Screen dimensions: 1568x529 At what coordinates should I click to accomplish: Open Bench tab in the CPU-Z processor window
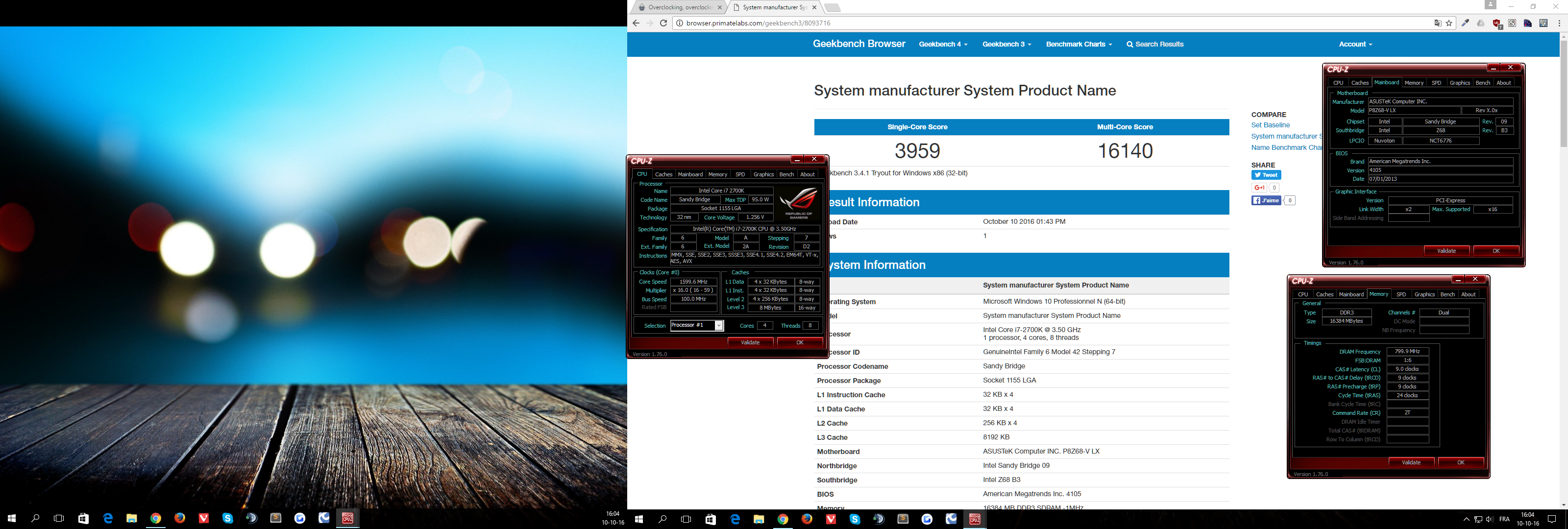[x=786, y=175]
